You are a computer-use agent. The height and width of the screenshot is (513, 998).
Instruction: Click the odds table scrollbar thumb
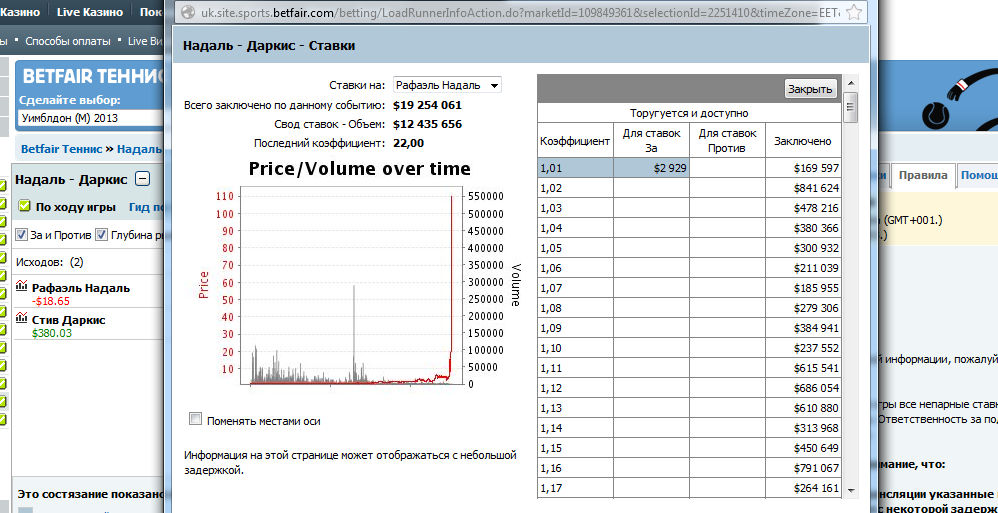pos(851,107)
